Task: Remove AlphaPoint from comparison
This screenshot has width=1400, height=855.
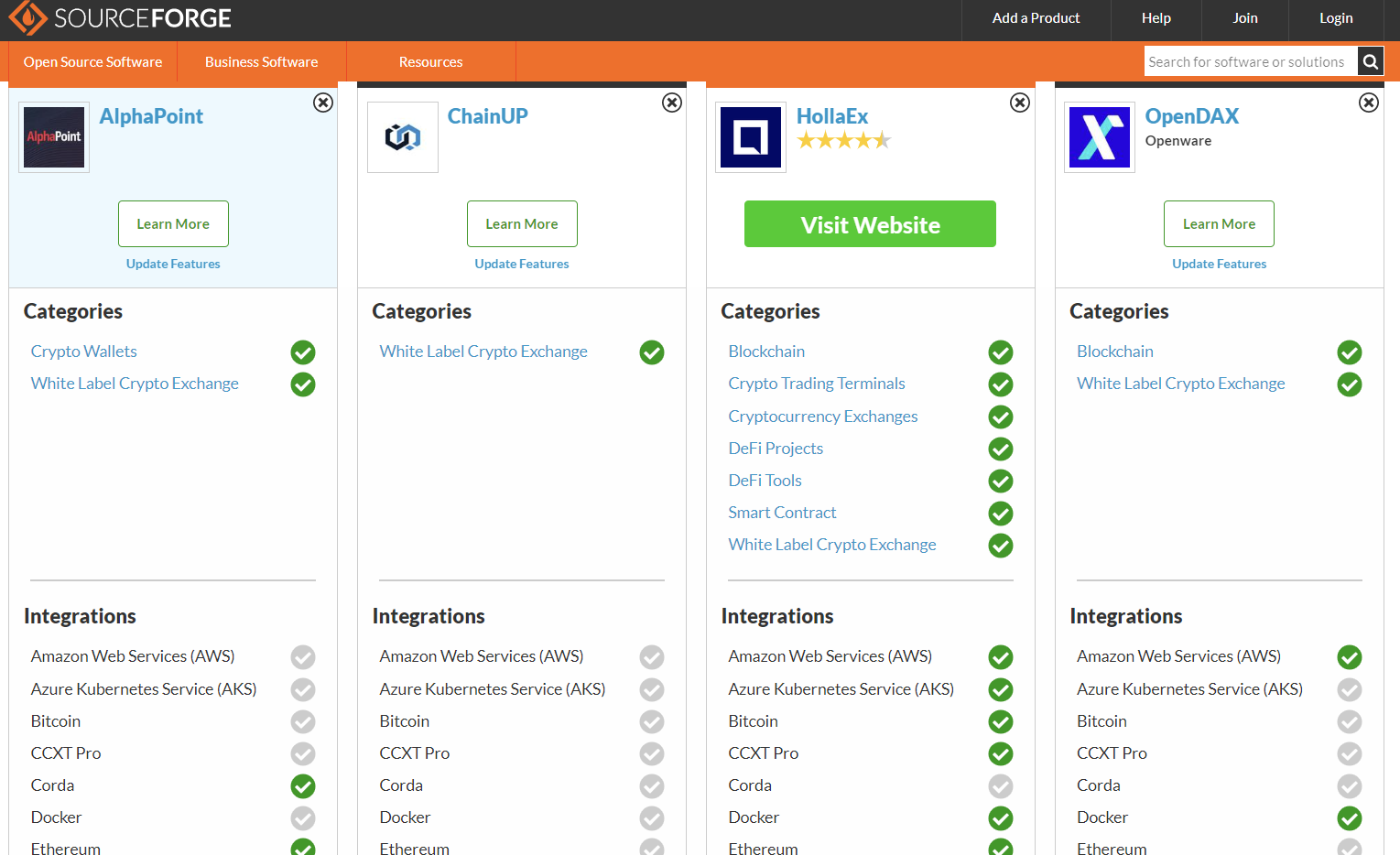Action: point(323,103)
